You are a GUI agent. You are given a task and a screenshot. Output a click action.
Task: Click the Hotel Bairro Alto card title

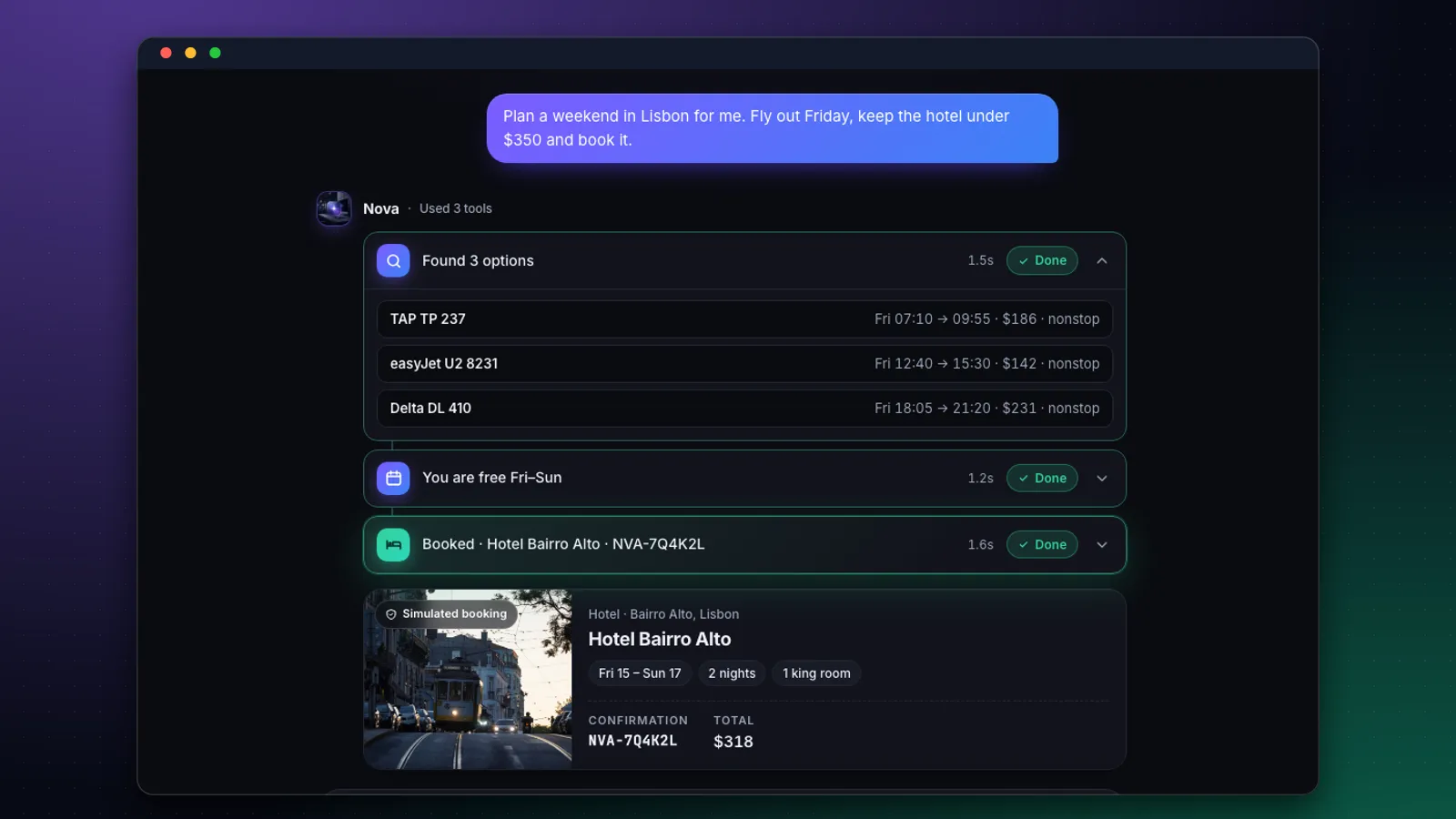(660, 639)
